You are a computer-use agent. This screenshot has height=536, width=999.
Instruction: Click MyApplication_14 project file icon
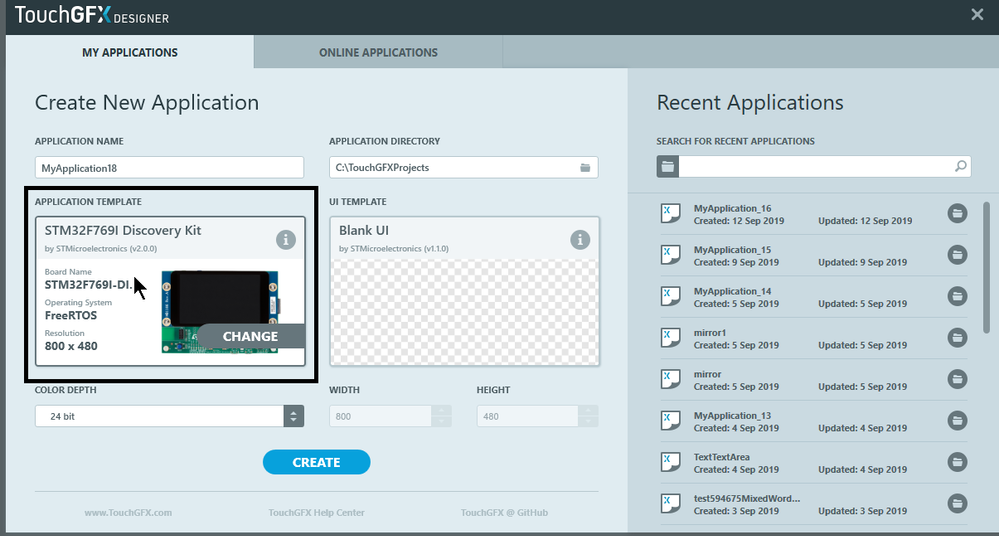(670, 296)
